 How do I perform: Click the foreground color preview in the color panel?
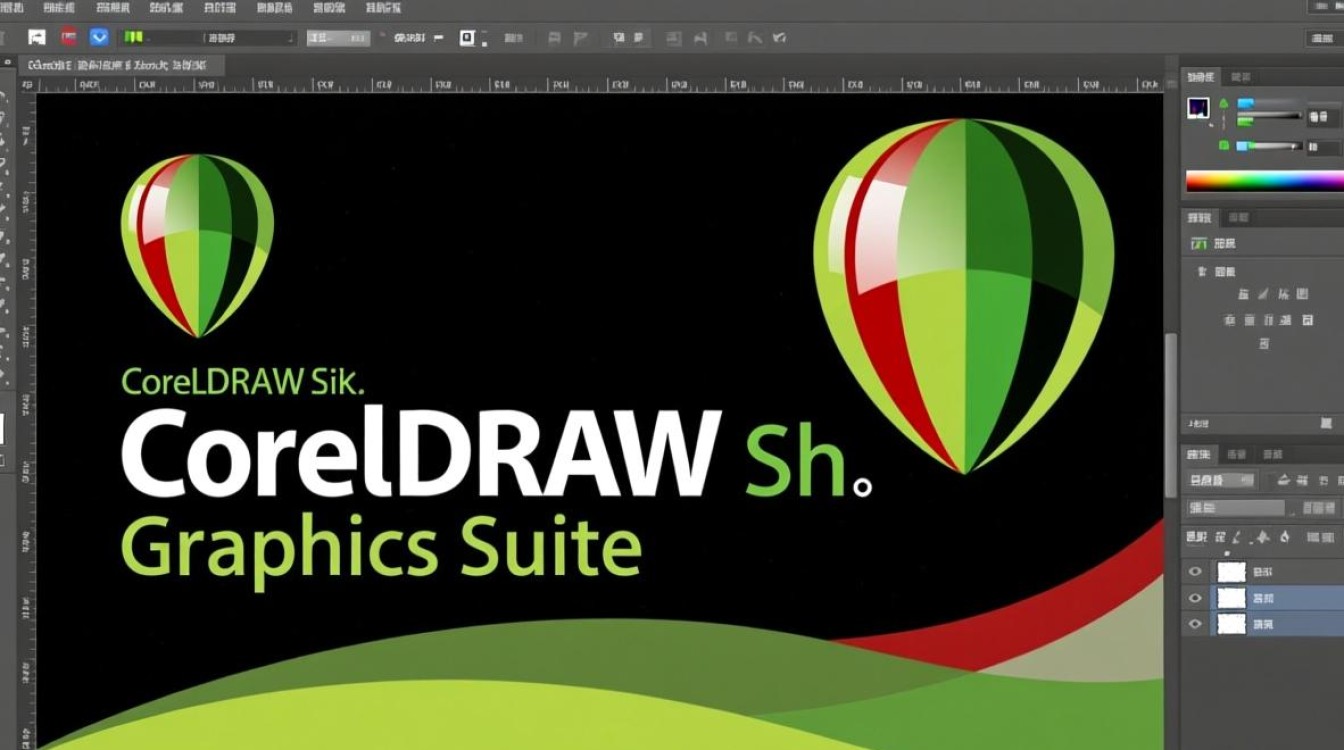coord(1198,108)
